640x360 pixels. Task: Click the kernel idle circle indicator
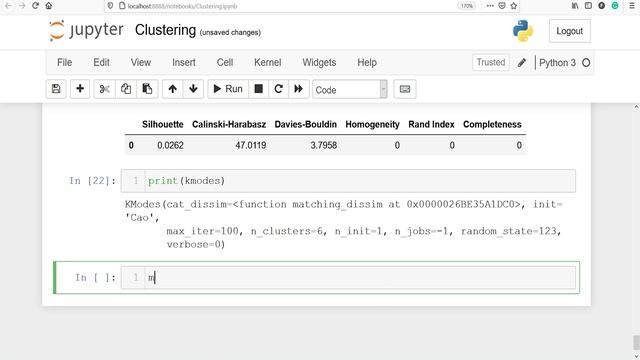coord(586,63)
